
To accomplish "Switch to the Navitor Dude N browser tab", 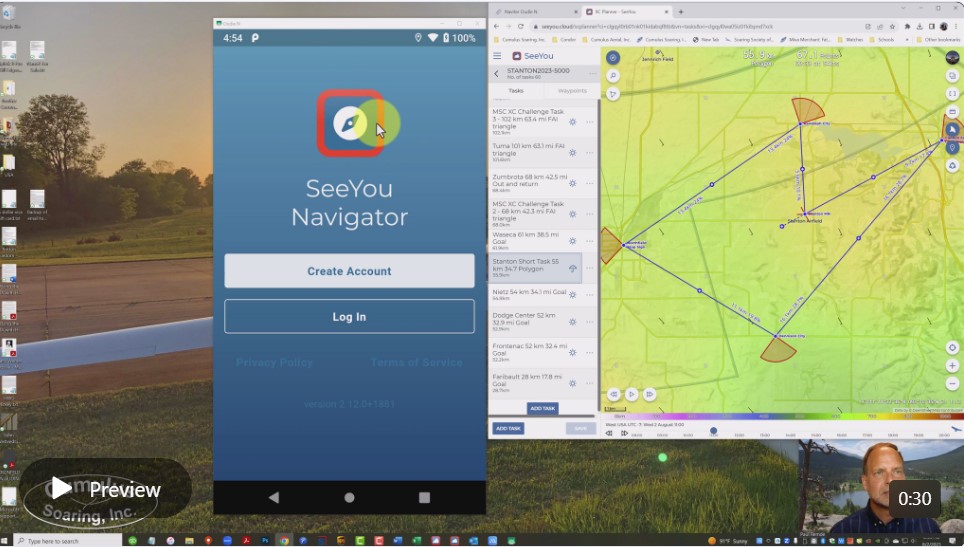I will [x=534, y=12].
